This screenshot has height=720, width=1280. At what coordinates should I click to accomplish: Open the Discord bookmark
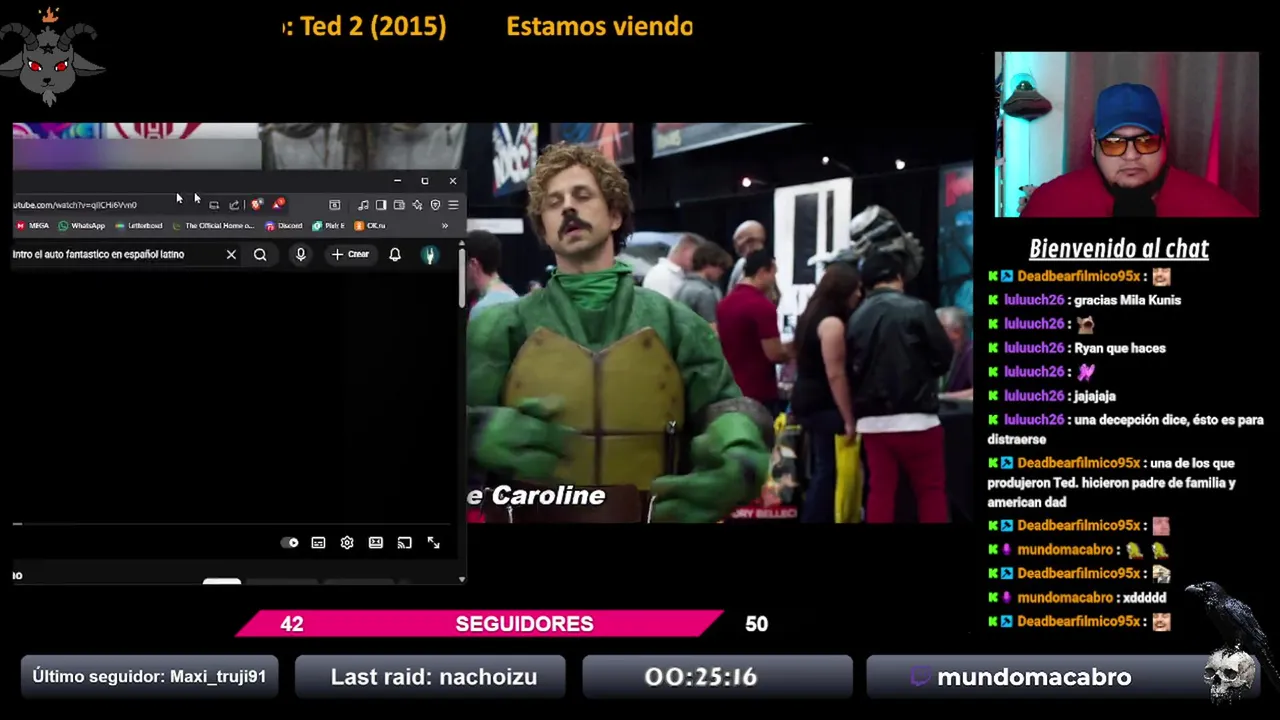point(284,226)
